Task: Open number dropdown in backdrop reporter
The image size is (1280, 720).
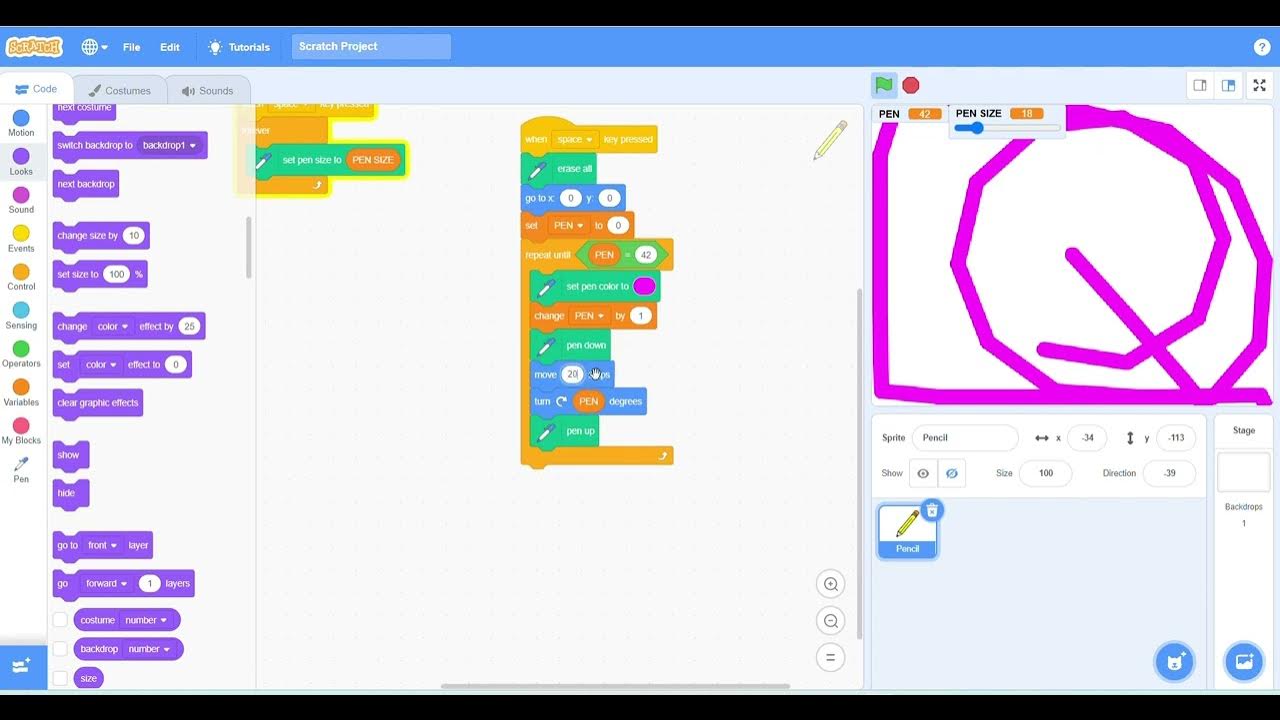Action: 149,649
